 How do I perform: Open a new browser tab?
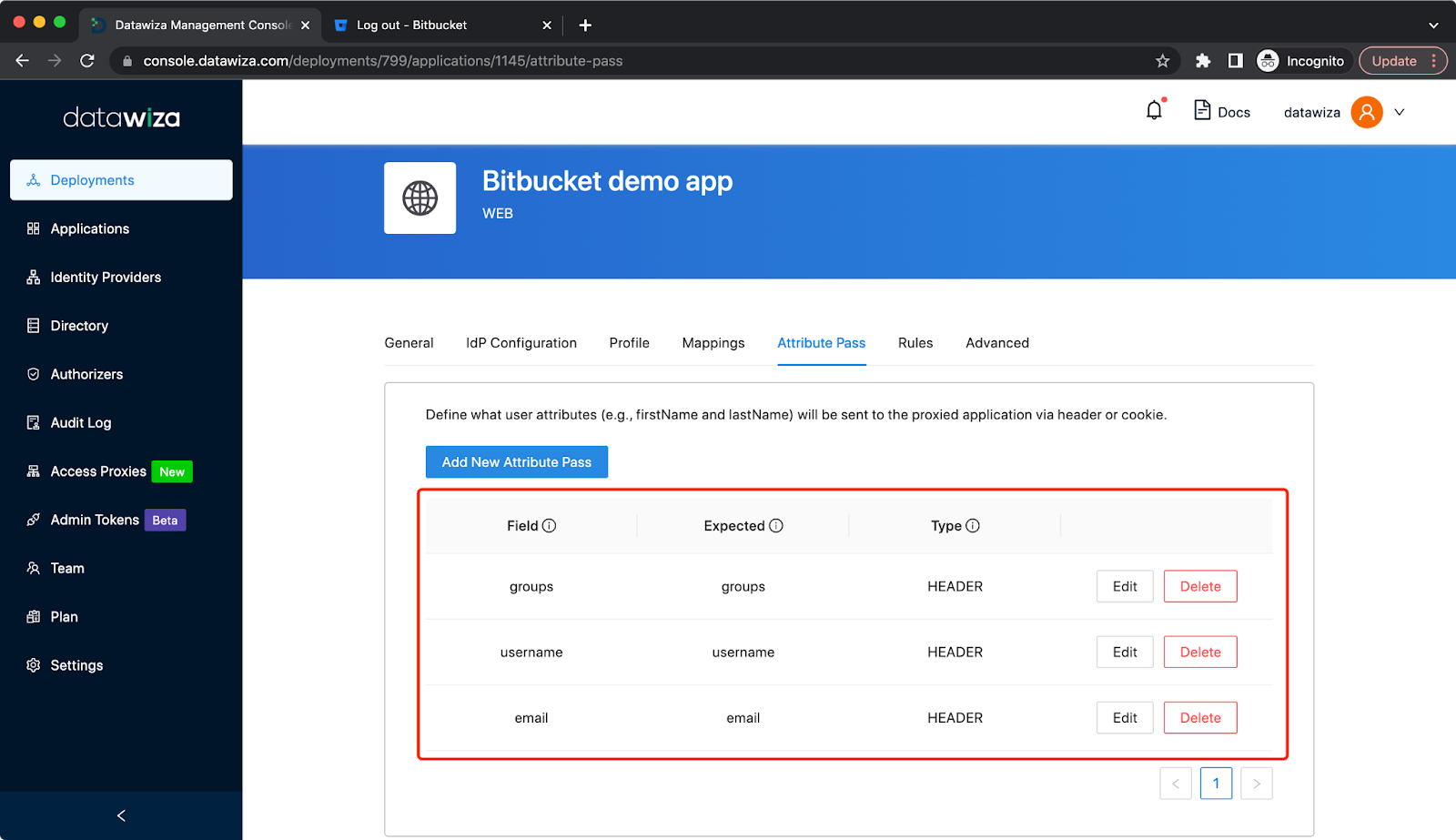click(x=585, y=25)
